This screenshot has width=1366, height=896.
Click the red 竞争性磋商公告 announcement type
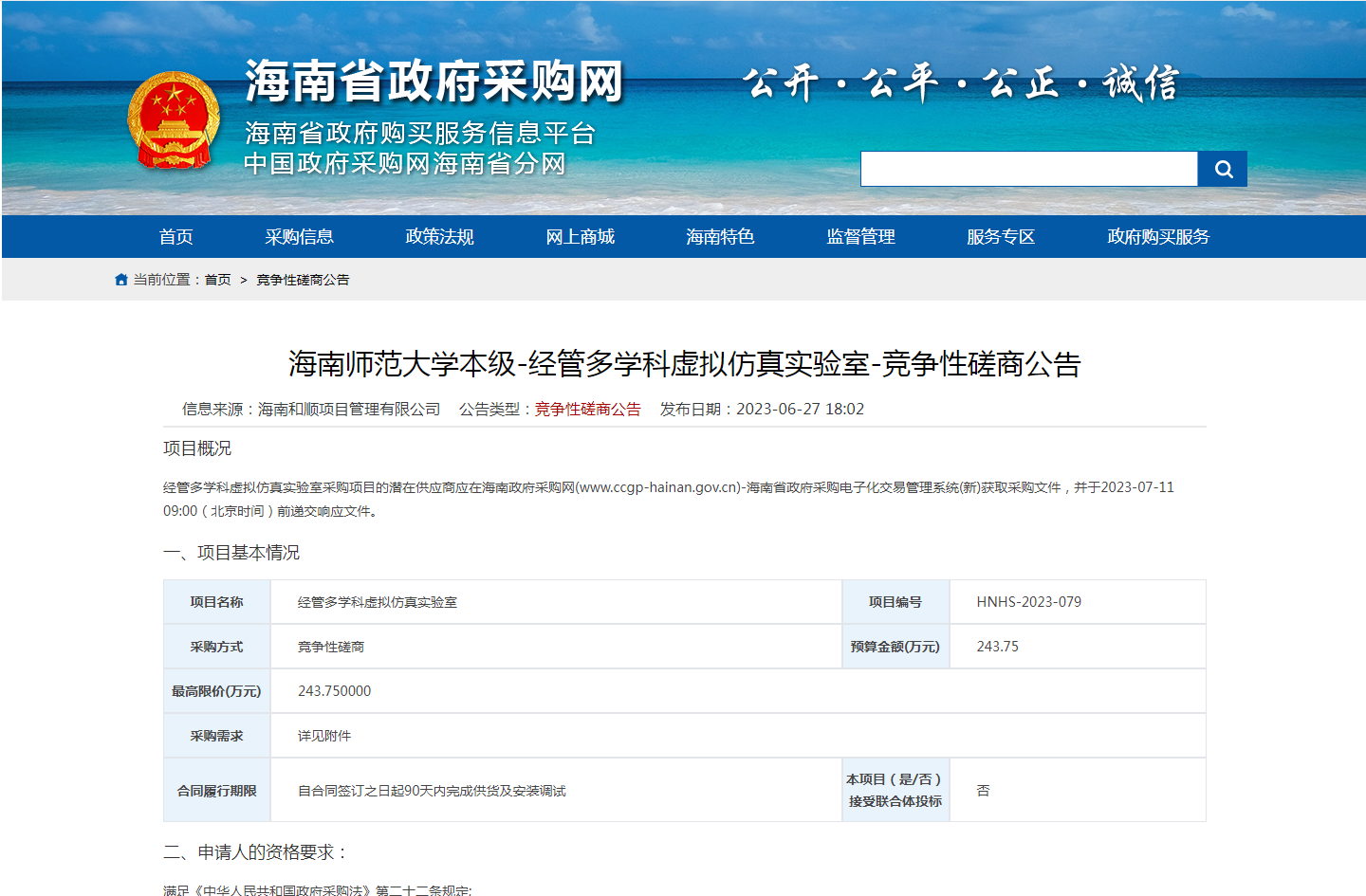588,409
